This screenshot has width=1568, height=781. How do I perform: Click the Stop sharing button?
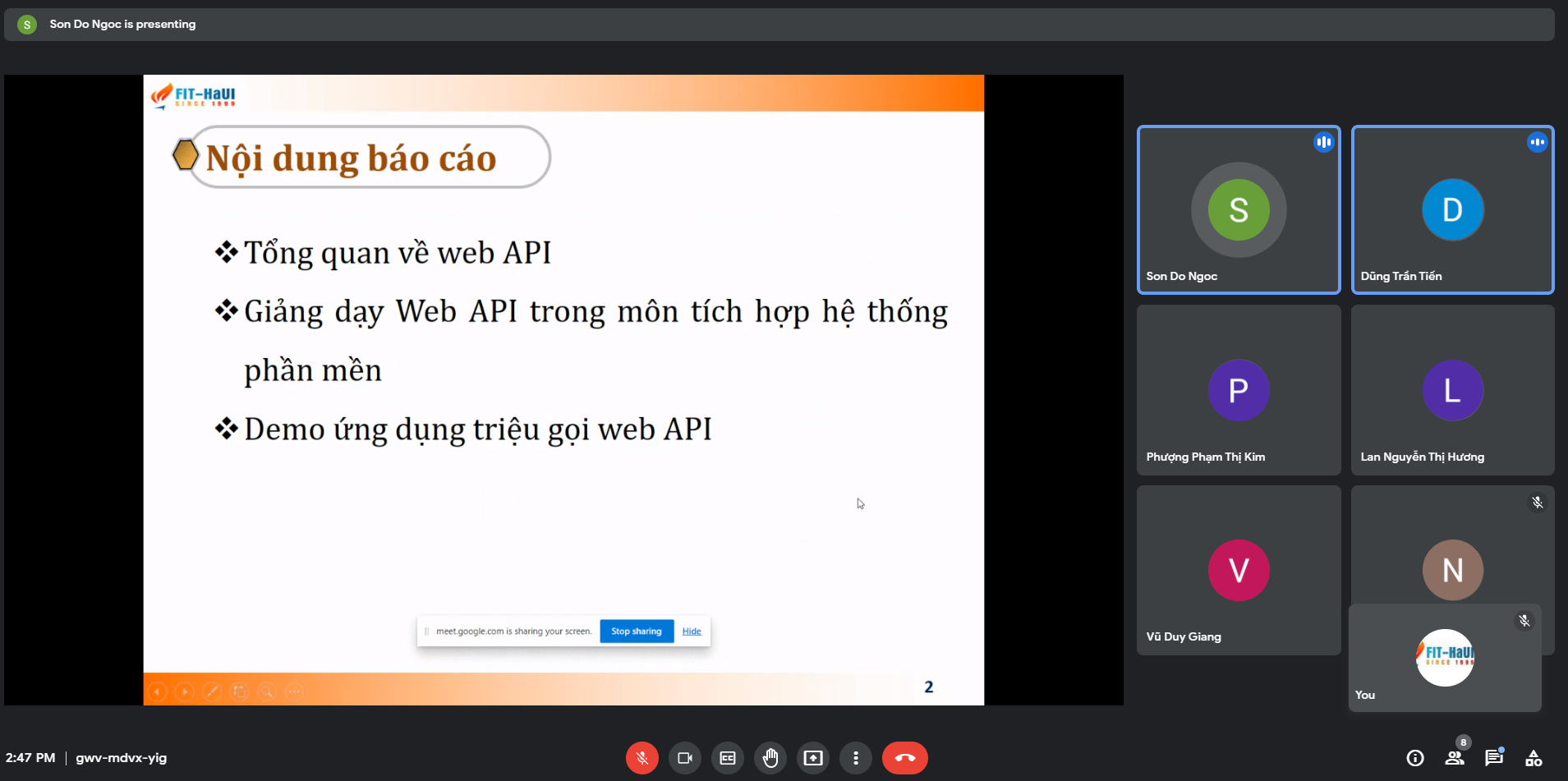(x=636, y=632)
